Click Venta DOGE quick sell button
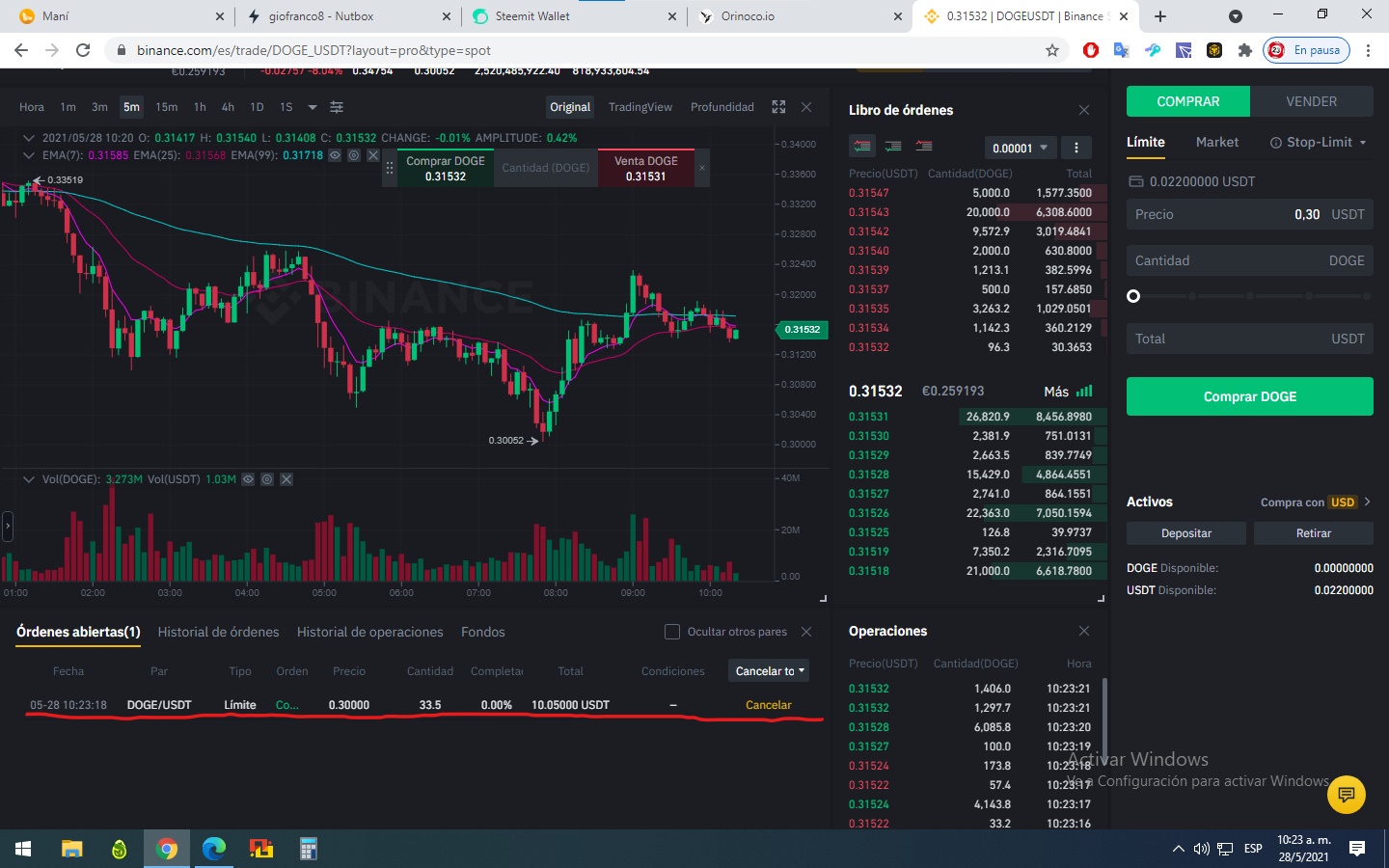The width and height of the screenshot is (1389, 868). coord(646,168)
